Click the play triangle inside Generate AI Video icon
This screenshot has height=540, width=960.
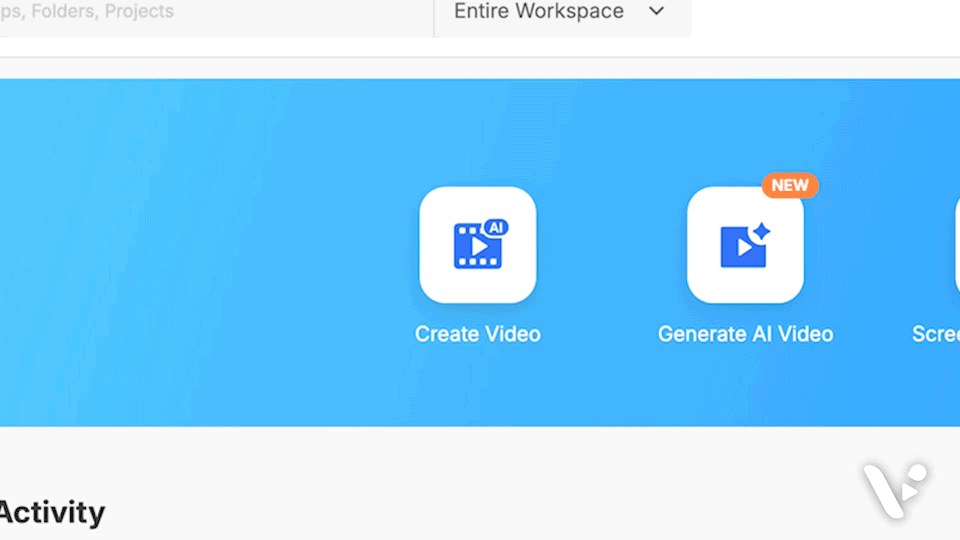(743, 247)
